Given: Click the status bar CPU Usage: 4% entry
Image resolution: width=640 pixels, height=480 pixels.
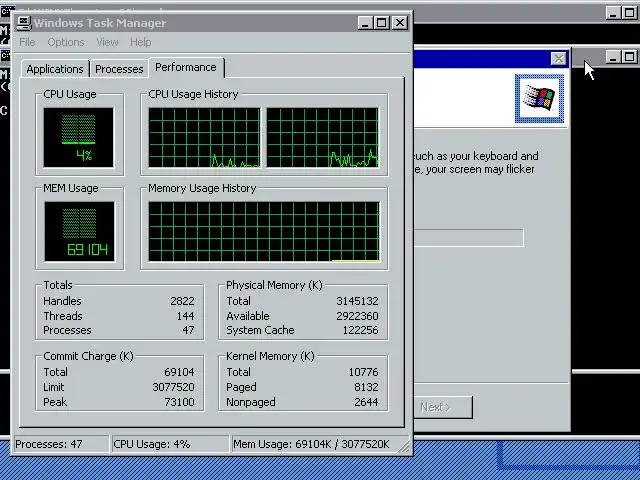Looking at the screenshot, I should [170, 444].
